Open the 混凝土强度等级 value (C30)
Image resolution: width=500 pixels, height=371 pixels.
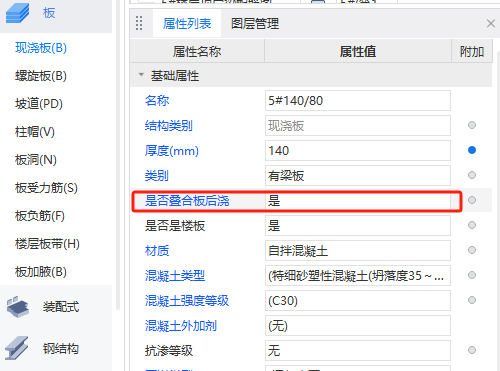coord(358,300)
